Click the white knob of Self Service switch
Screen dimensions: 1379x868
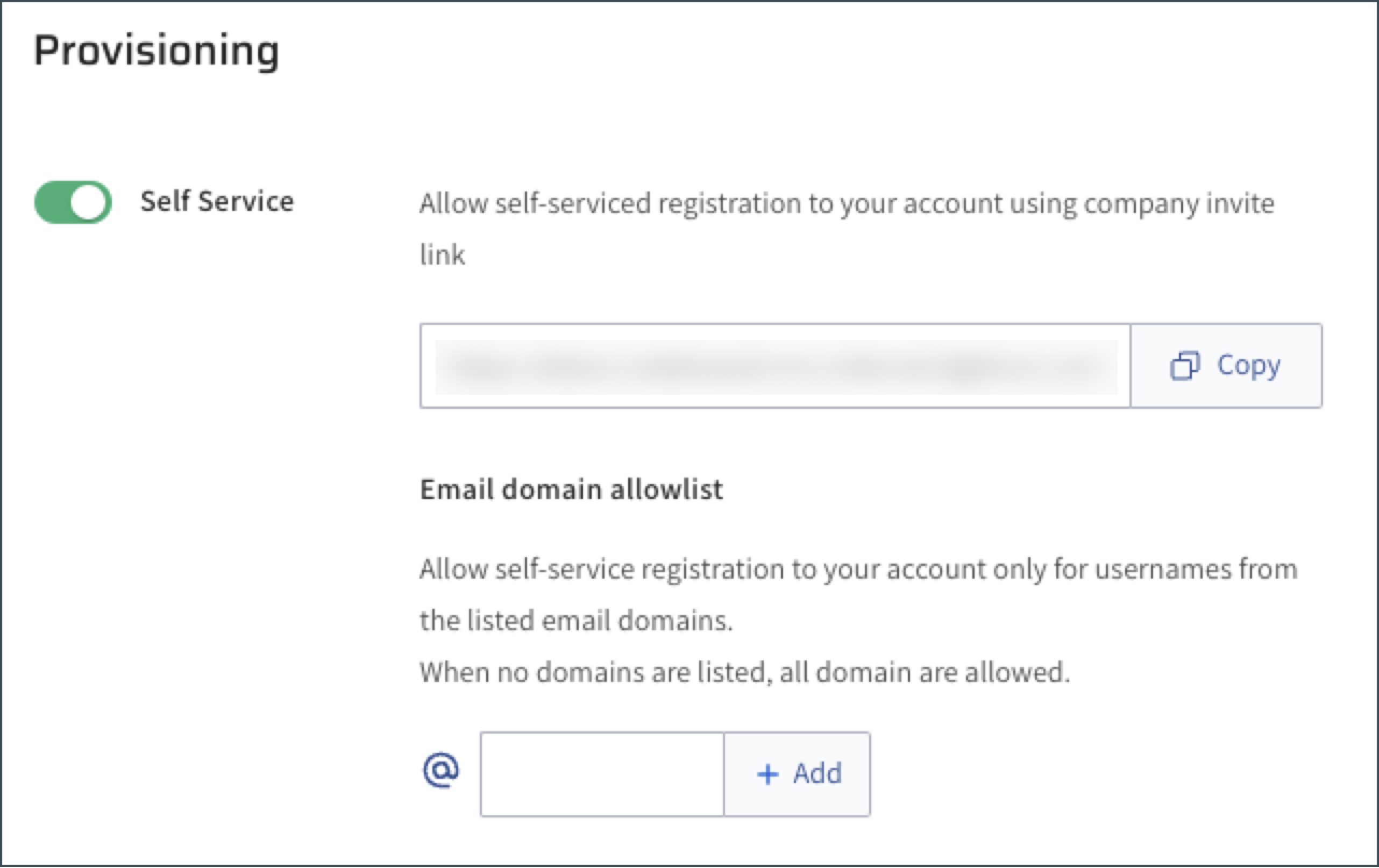90,202
